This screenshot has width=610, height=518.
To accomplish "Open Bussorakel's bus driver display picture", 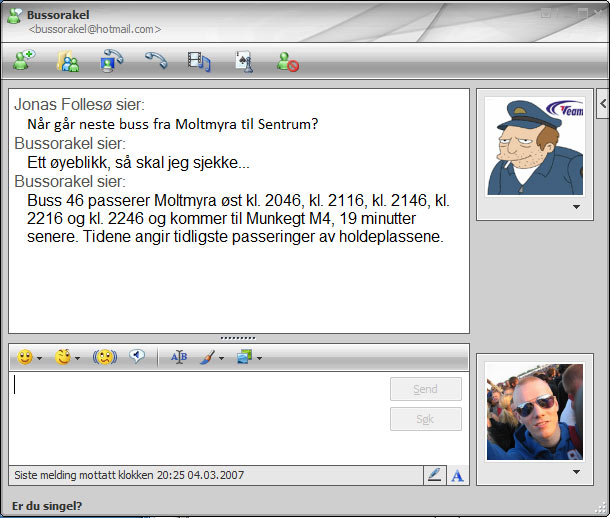I will (535, 147).
